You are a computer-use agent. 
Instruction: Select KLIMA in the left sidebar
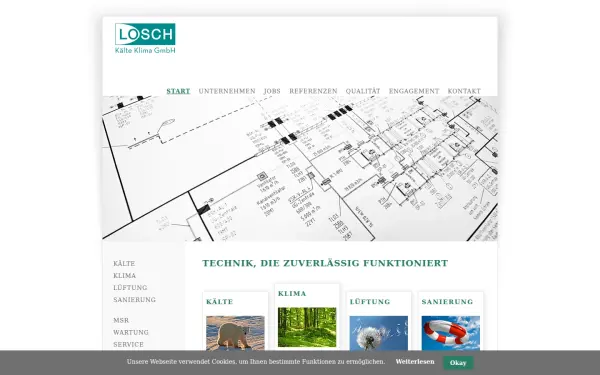124,276
